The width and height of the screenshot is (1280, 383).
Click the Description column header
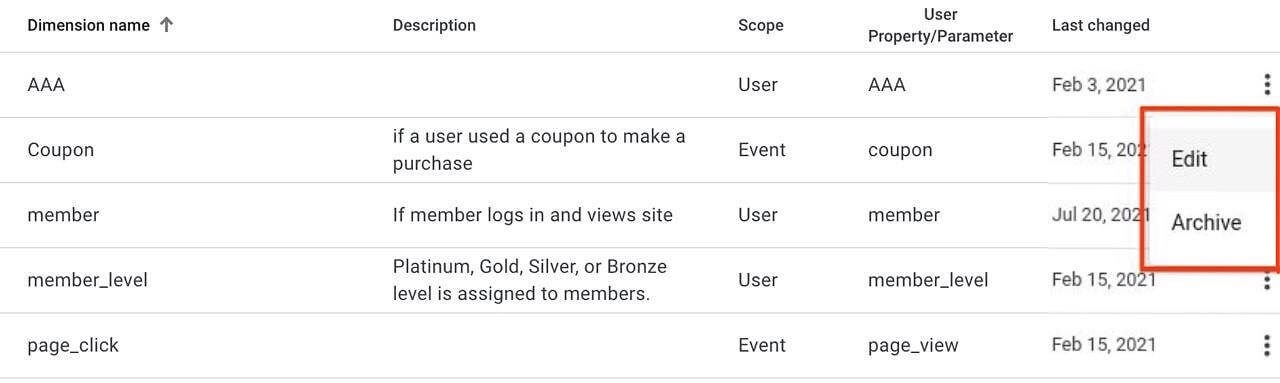click(x=434, y=25)
